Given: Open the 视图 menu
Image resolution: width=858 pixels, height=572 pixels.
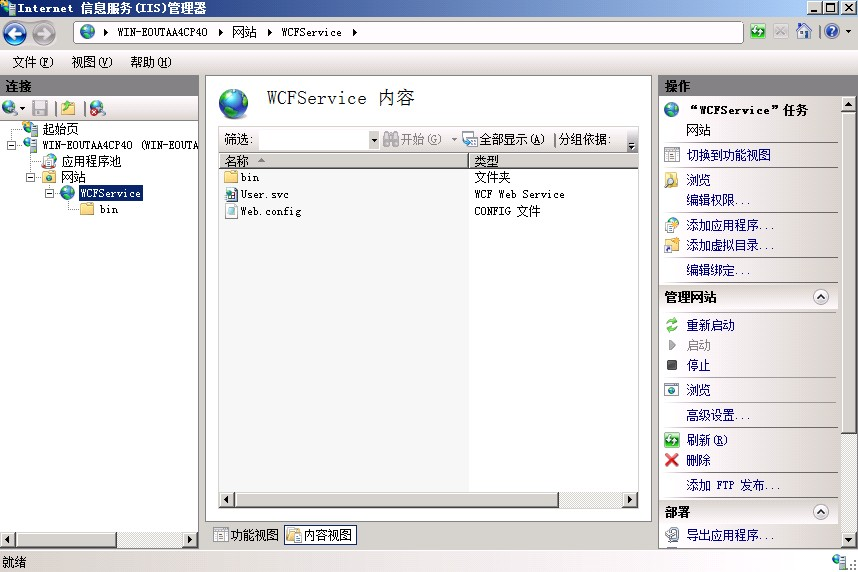Looking at the screenshot, I should click(x=91, y=62).
